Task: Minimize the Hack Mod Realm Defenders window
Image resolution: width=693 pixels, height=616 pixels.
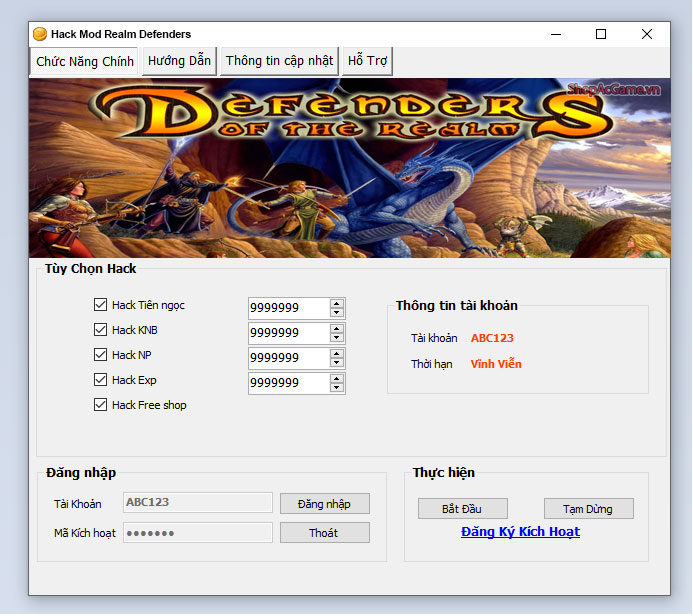Action: (x=556, y=34)
